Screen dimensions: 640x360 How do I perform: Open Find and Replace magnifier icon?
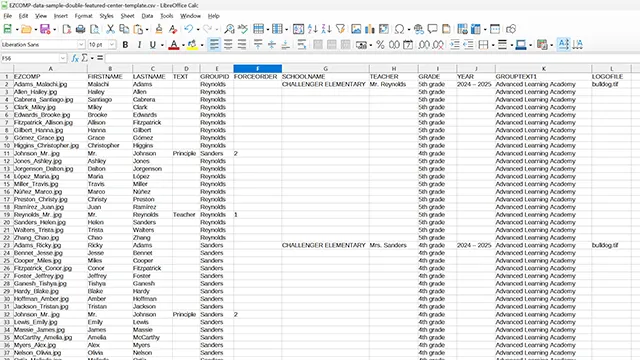pos(229,29)
